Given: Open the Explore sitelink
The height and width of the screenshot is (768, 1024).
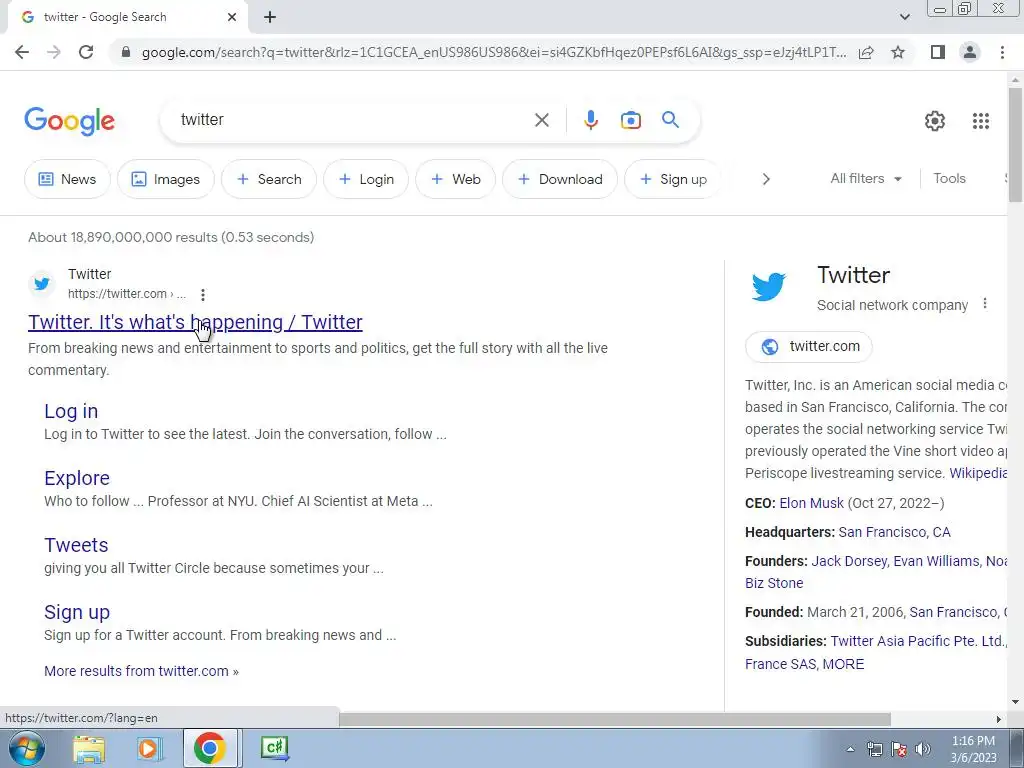Looking at the screenshot, I should pyautogui.click(x=77, y=478).
